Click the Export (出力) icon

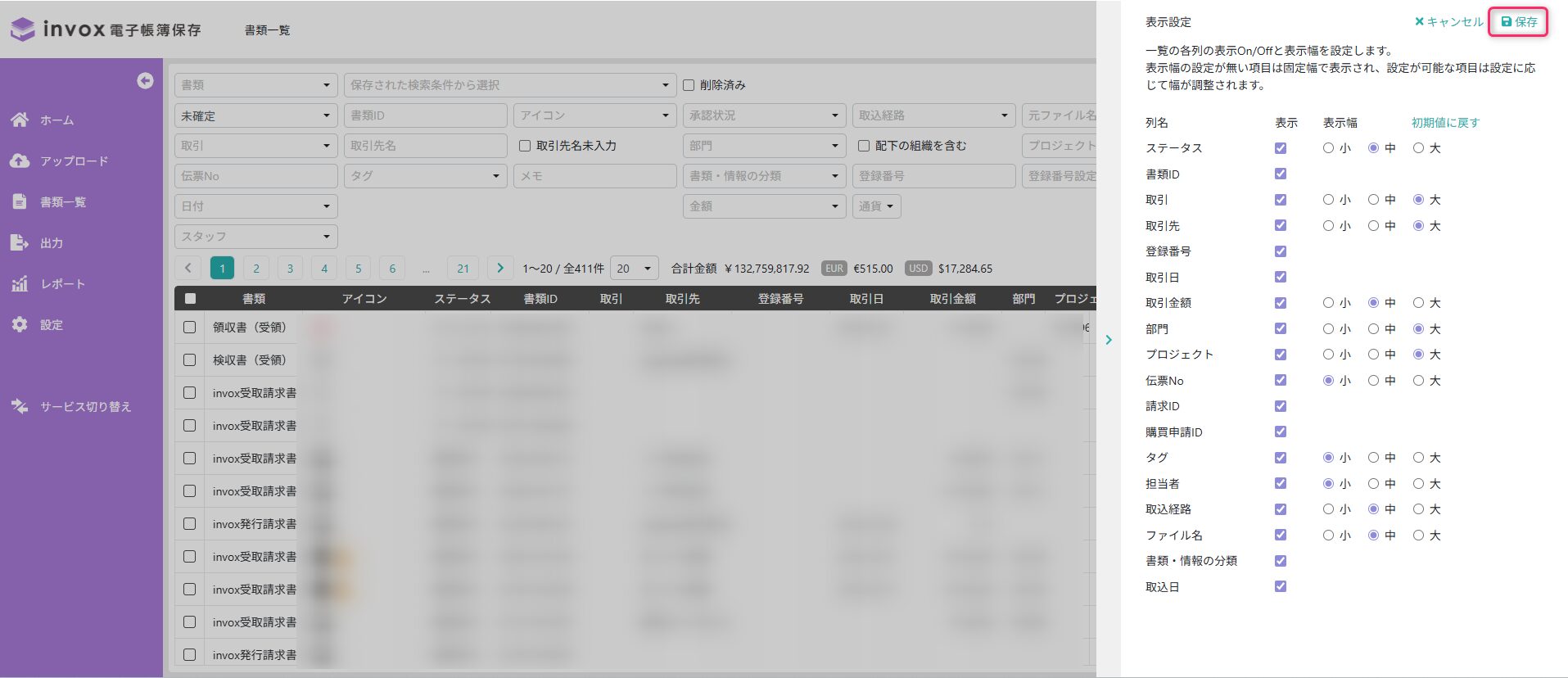tap(20, 242)
